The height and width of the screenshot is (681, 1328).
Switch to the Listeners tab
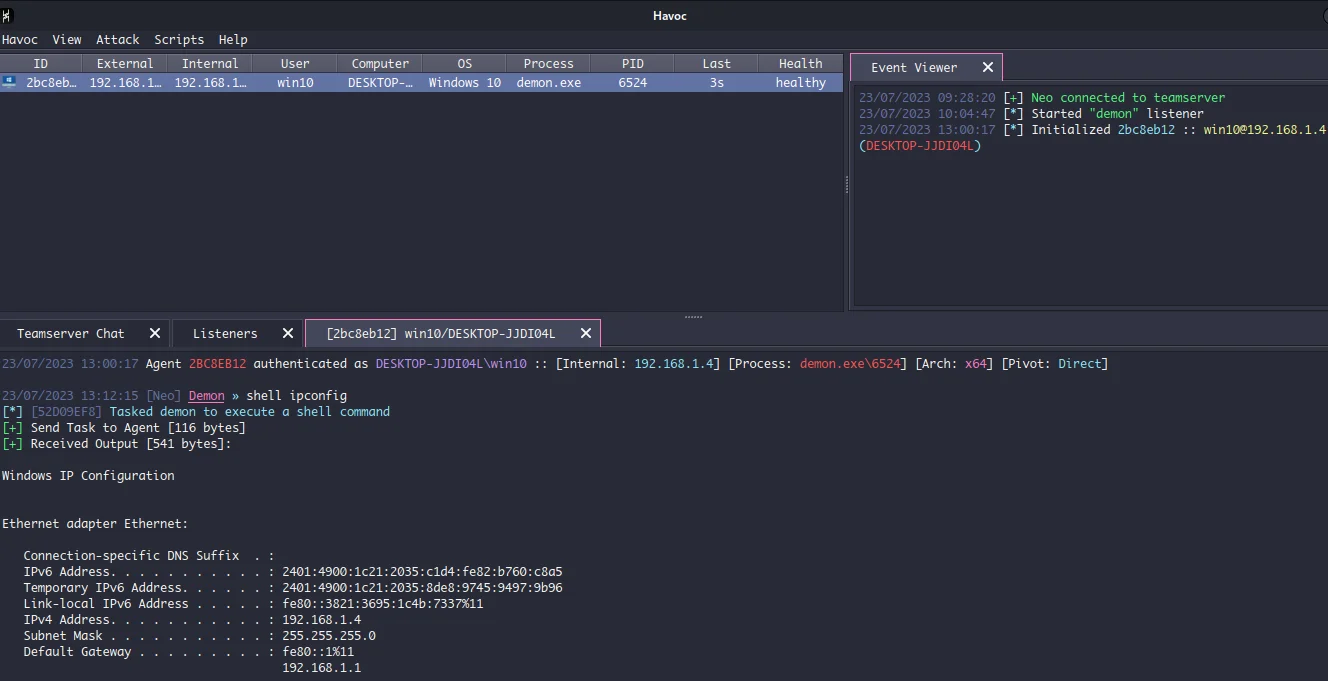pyautogui.click(x=225, y=333)
